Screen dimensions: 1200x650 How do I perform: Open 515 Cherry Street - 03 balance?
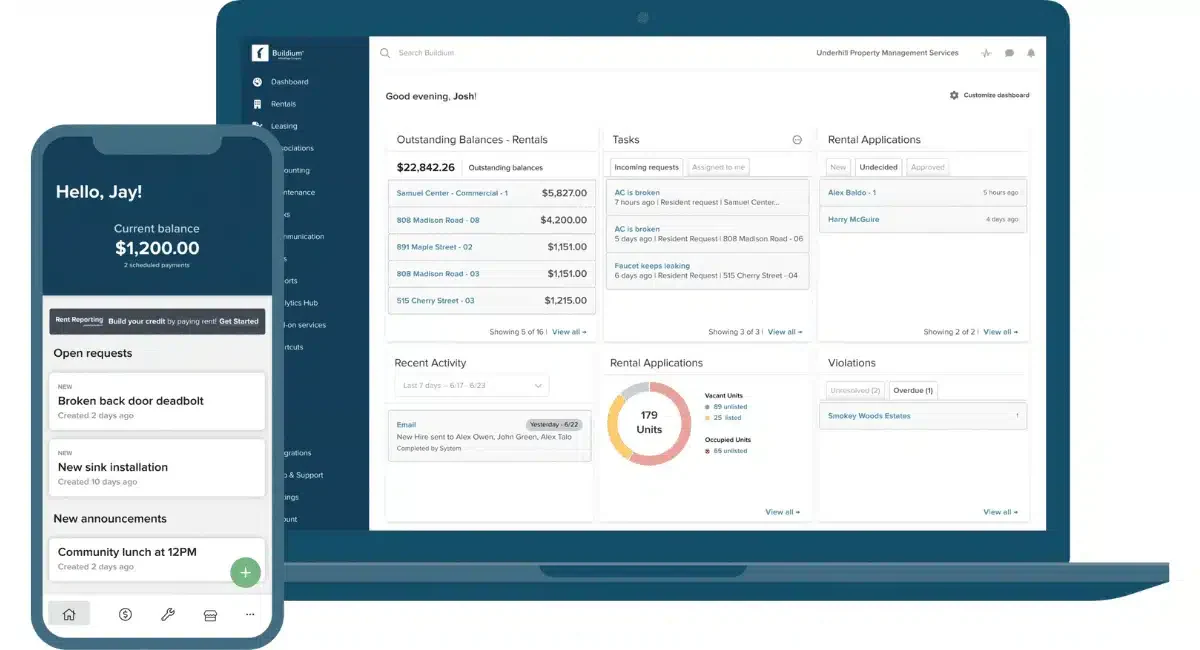point(492,301)
